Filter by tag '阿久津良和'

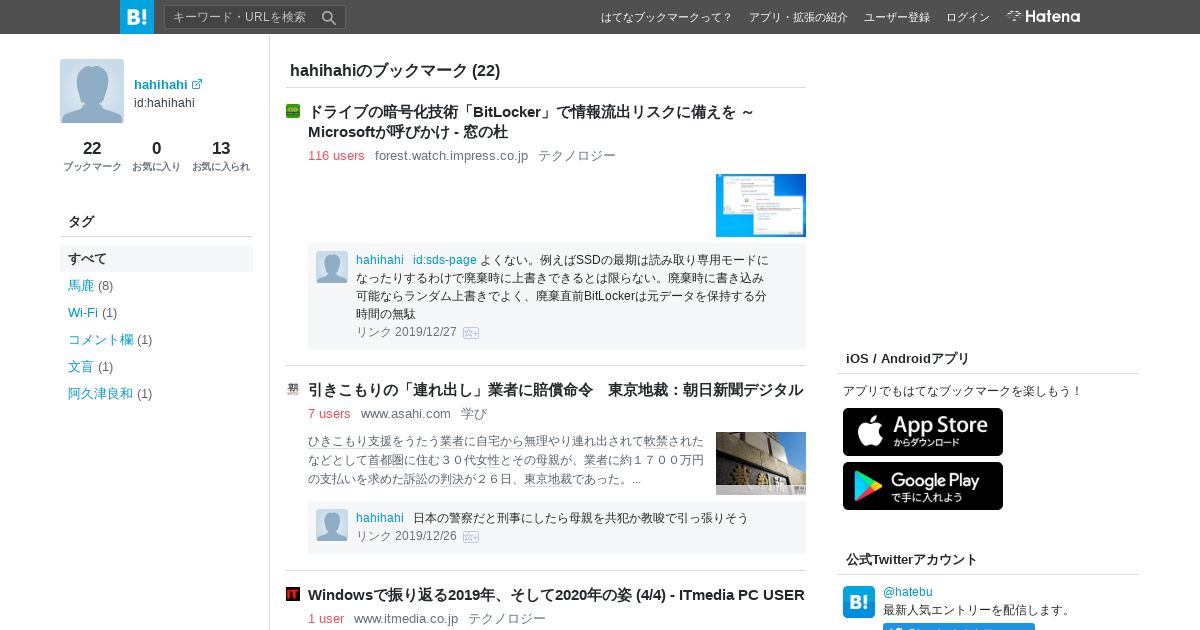pyautogui.click(x=101, y=393)
